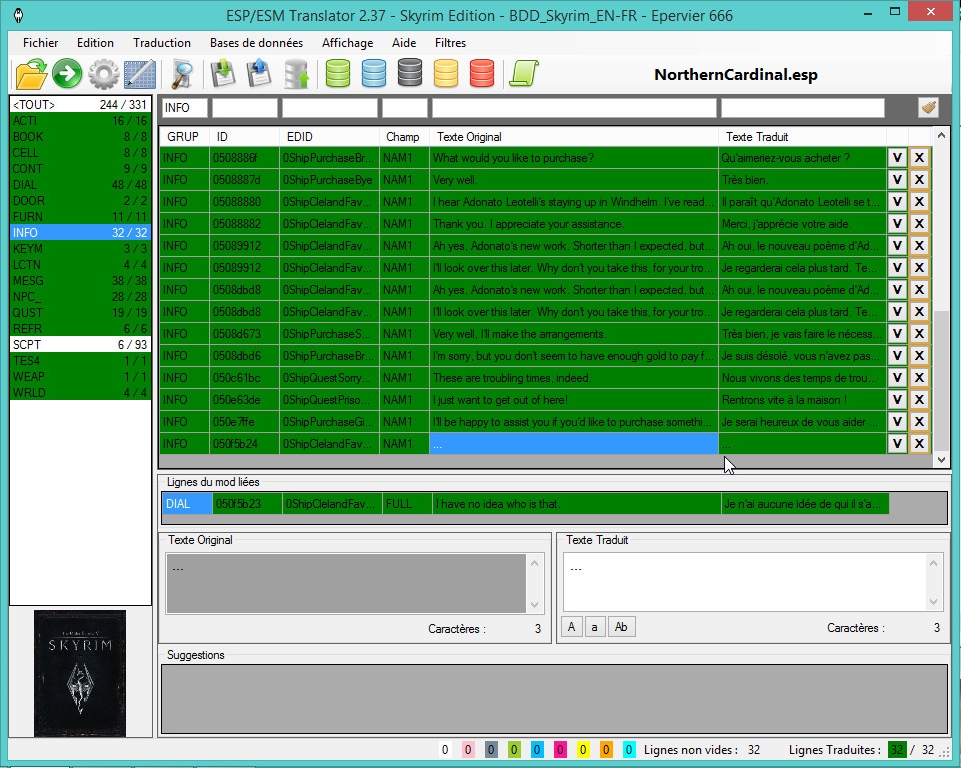
Task: Open the Traduction menu
Action: [x=162, y=43]
